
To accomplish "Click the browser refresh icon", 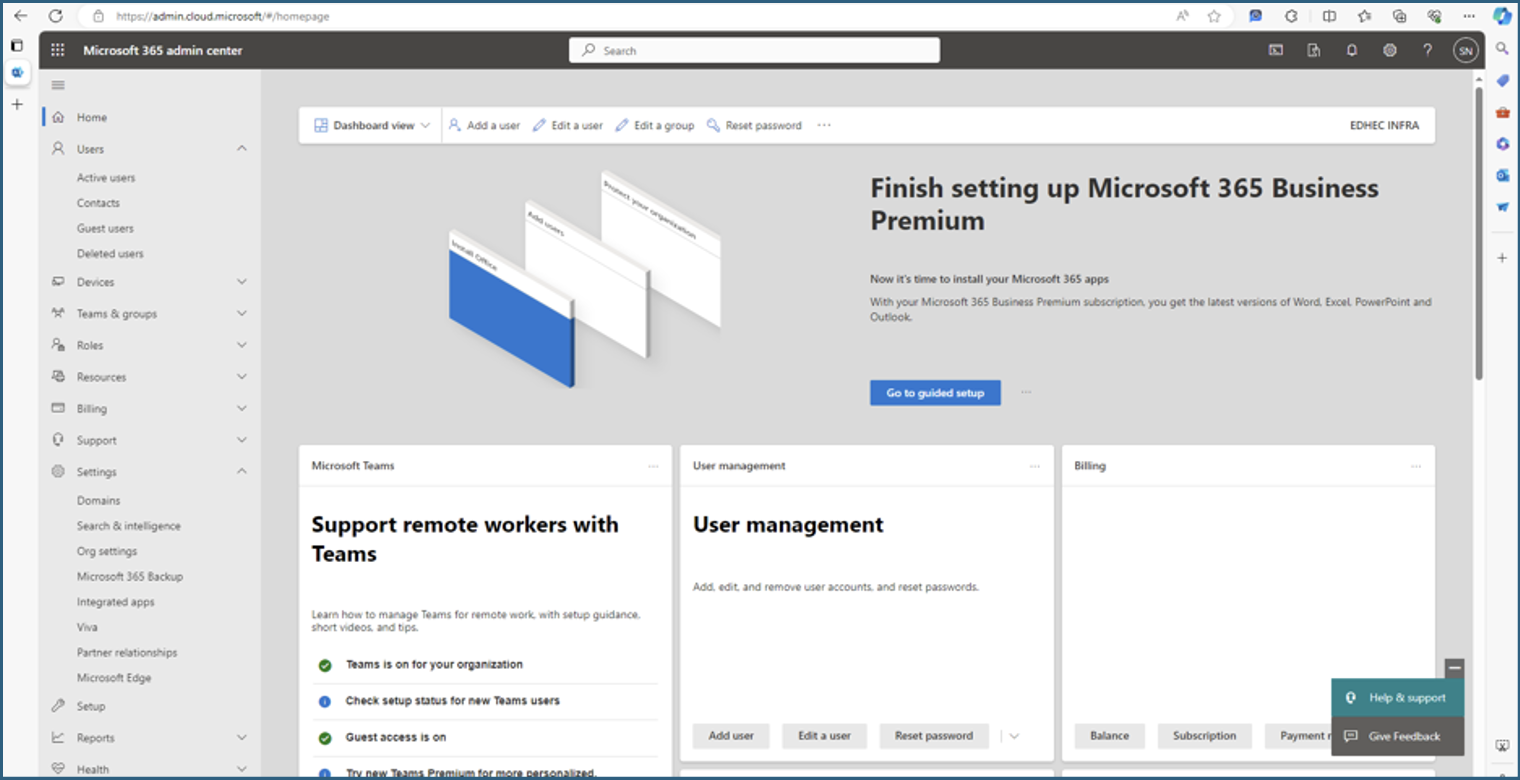I will tap(55, 16).
